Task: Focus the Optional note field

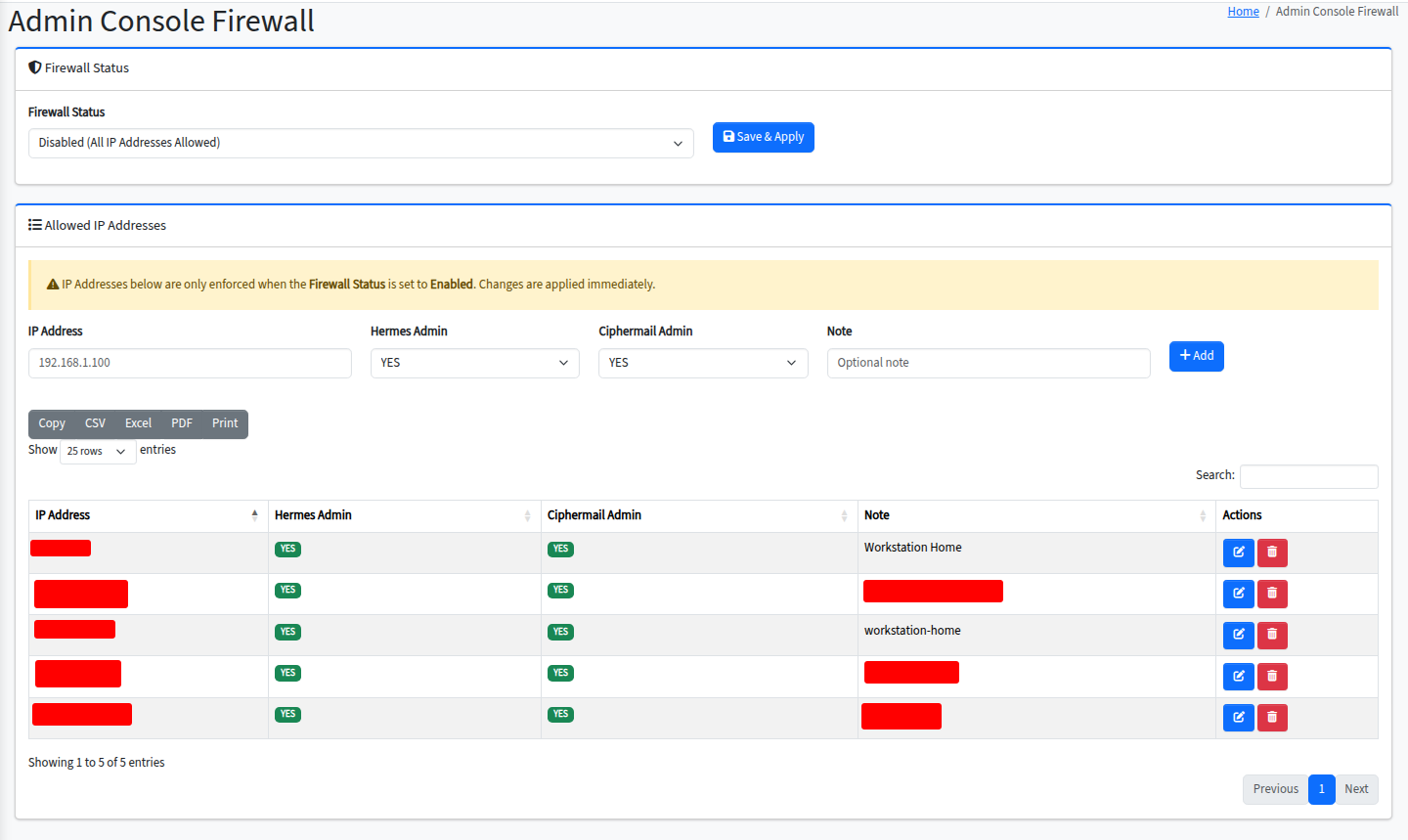Action: [x=989, y=363]
